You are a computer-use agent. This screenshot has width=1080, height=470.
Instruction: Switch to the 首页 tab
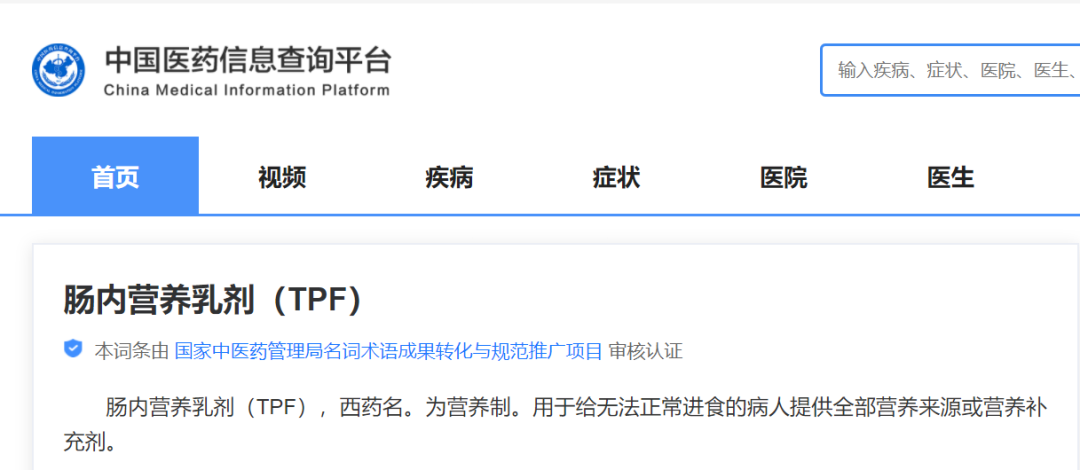115,178
